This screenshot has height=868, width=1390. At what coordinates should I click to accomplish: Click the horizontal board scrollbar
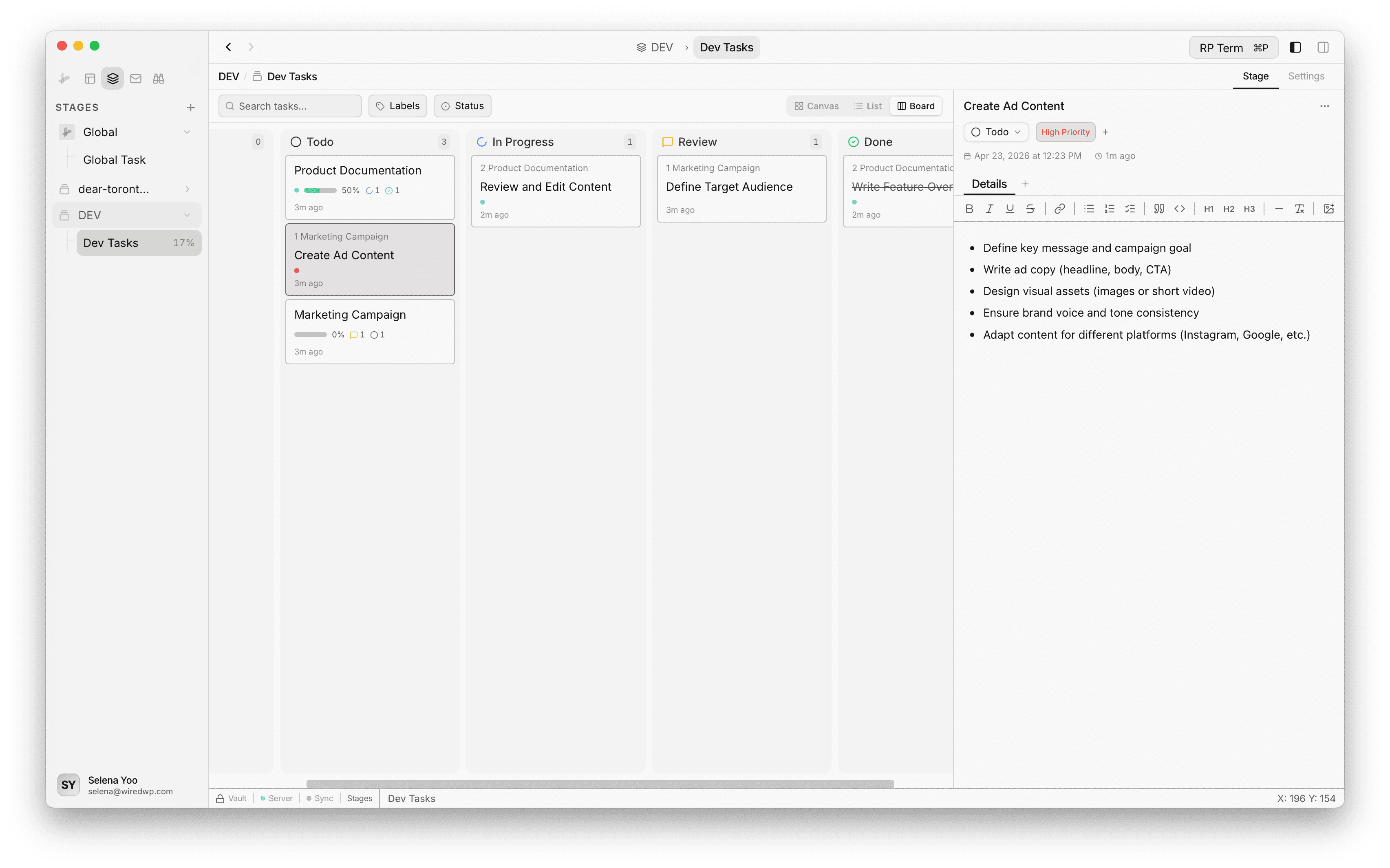600,784
